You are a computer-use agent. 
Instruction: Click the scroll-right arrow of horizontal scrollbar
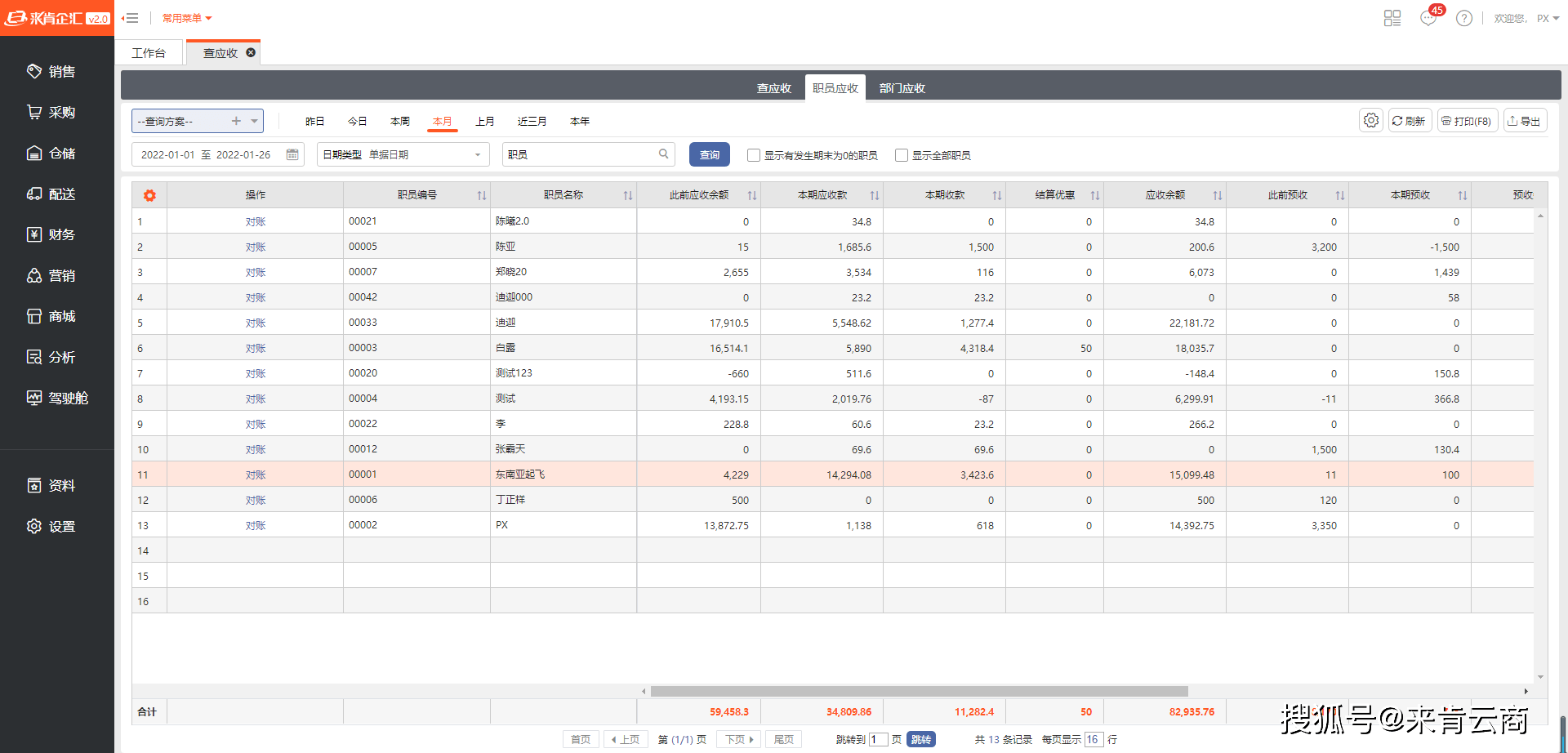pyautogui.click(x=1526, y=691)
